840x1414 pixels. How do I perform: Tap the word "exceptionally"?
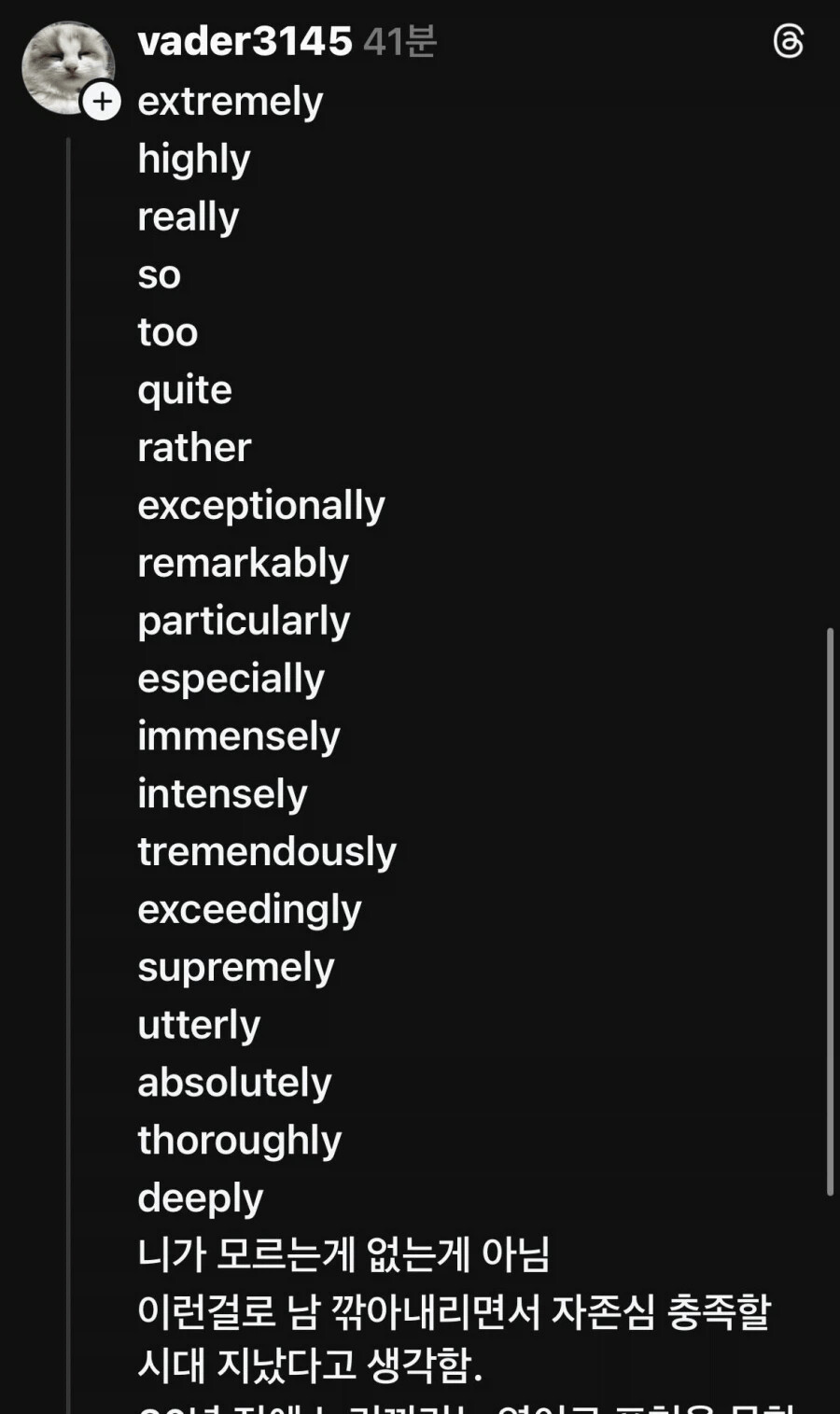point(261,506)
